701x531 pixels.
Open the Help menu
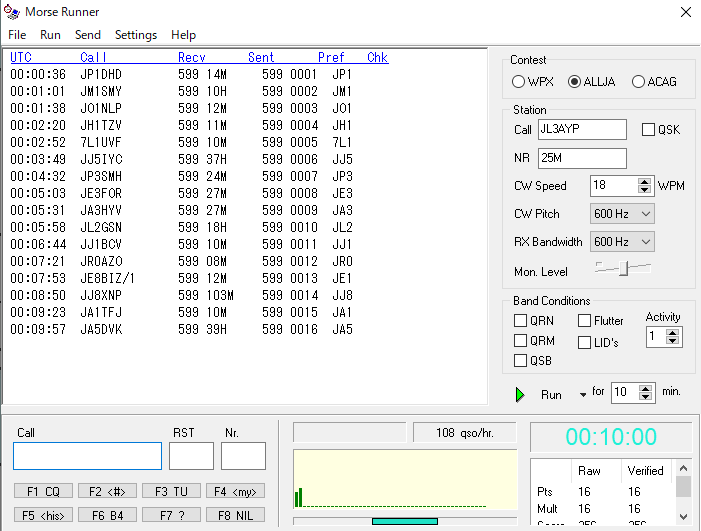(x=183, y=35)
